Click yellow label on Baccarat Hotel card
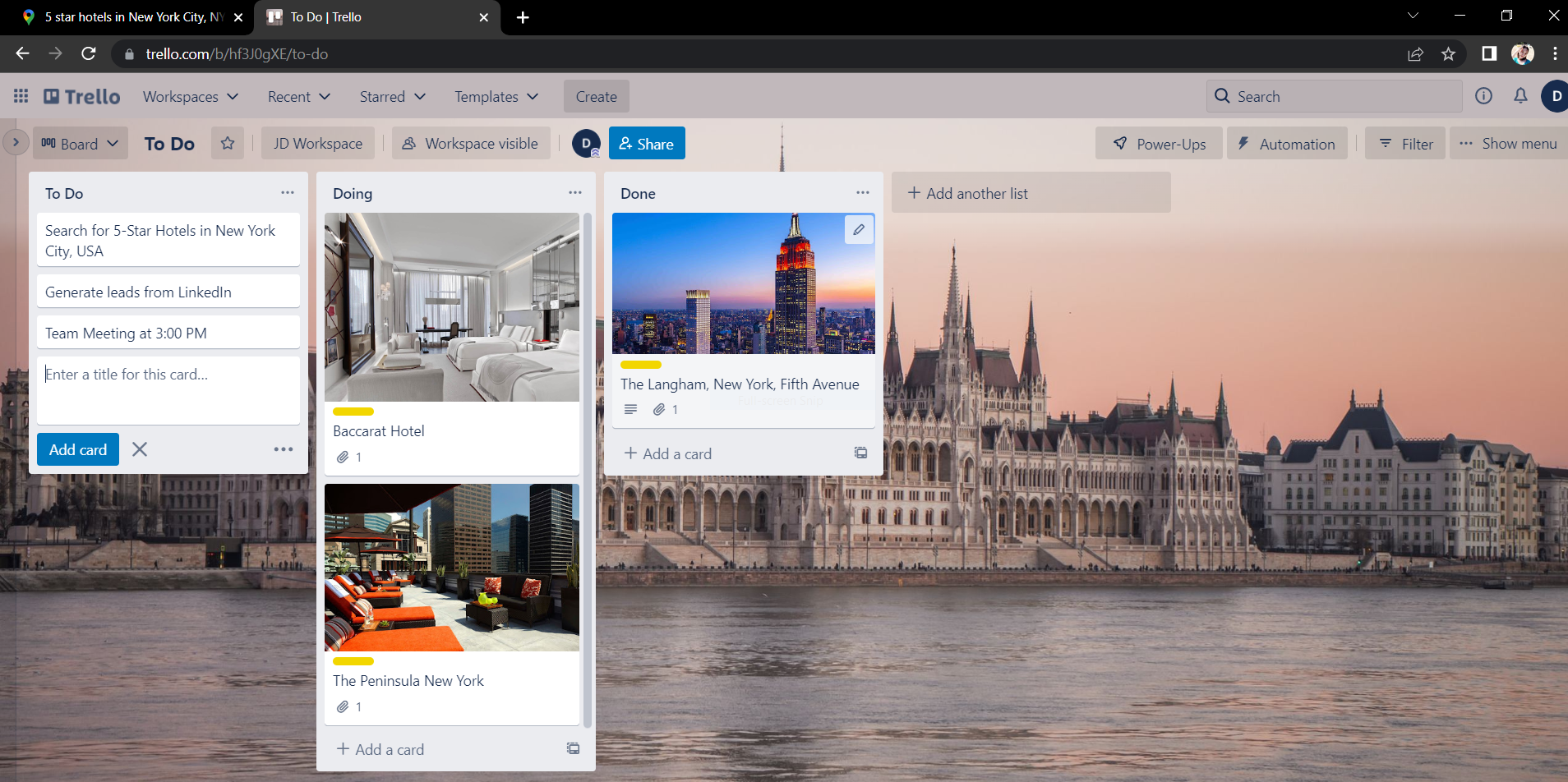The width and height of the screenshot is (1568, 782). click(x=353, y=412)
